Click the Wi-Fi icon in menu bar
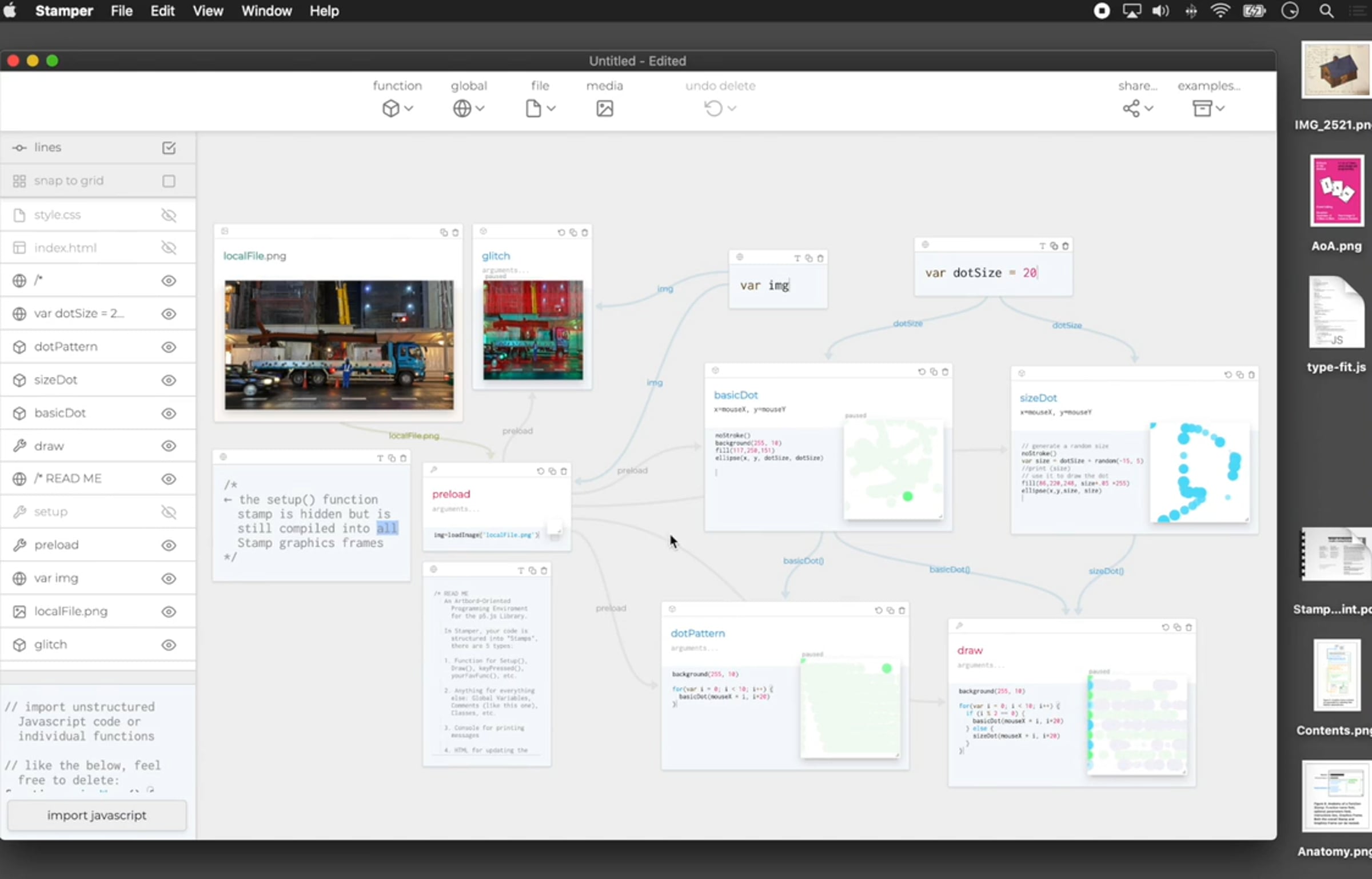1372x879 pixels. coord(1220,11)
